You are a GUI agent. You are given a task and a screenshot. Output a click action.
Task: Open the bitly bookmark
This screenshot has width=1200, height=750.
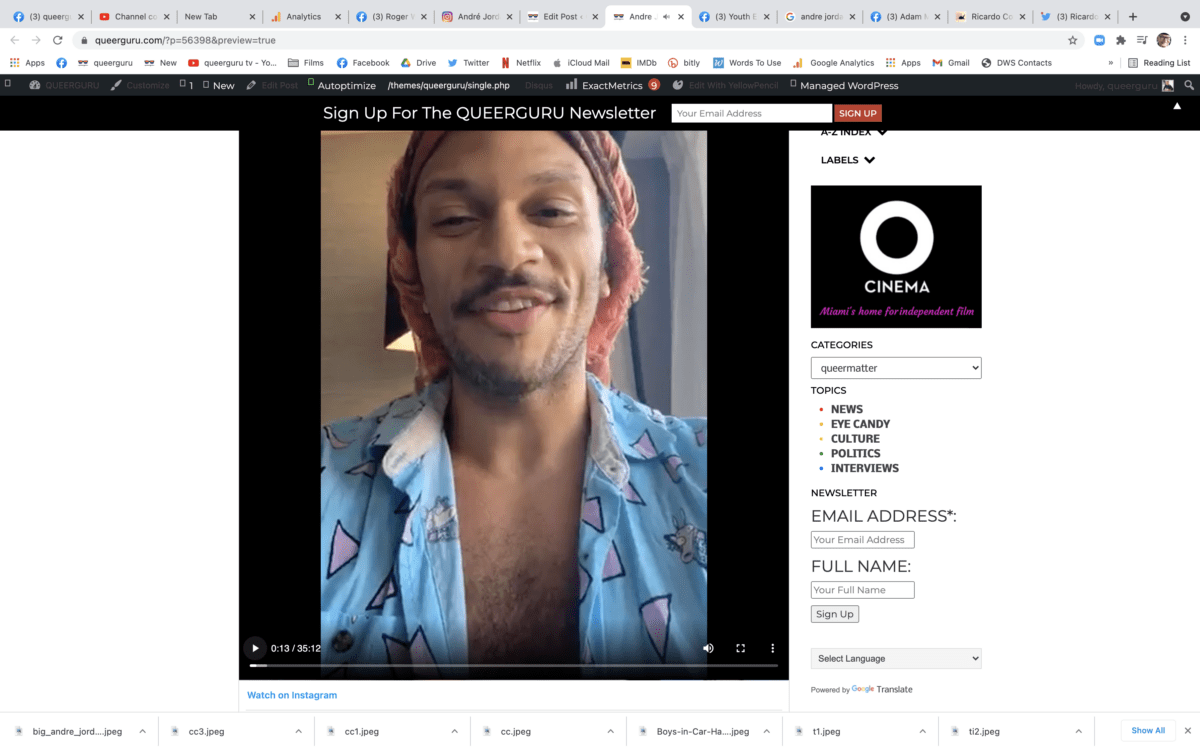pos(684,63)
